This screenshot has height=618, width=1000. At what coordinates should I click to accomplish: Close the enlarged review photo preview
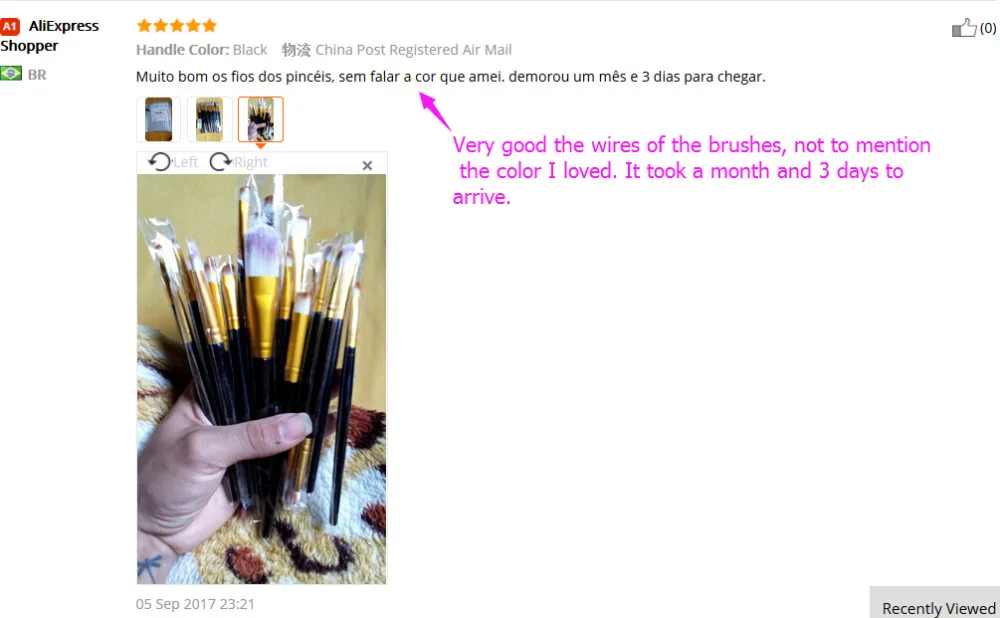click(367, 166)
